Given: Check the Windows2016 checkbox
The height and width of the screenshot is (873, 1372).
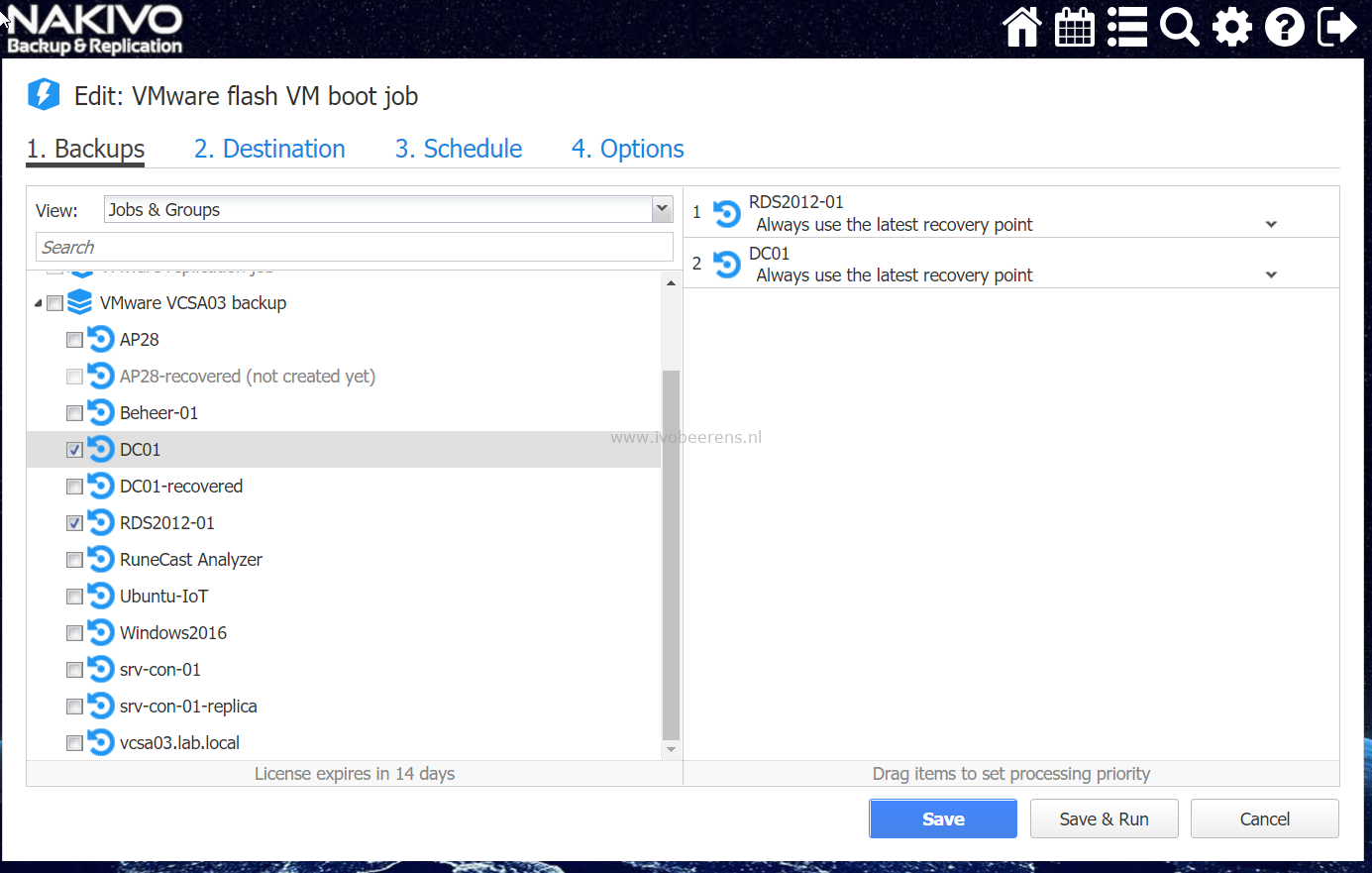Looking at the screenshot, I should 74,633.
